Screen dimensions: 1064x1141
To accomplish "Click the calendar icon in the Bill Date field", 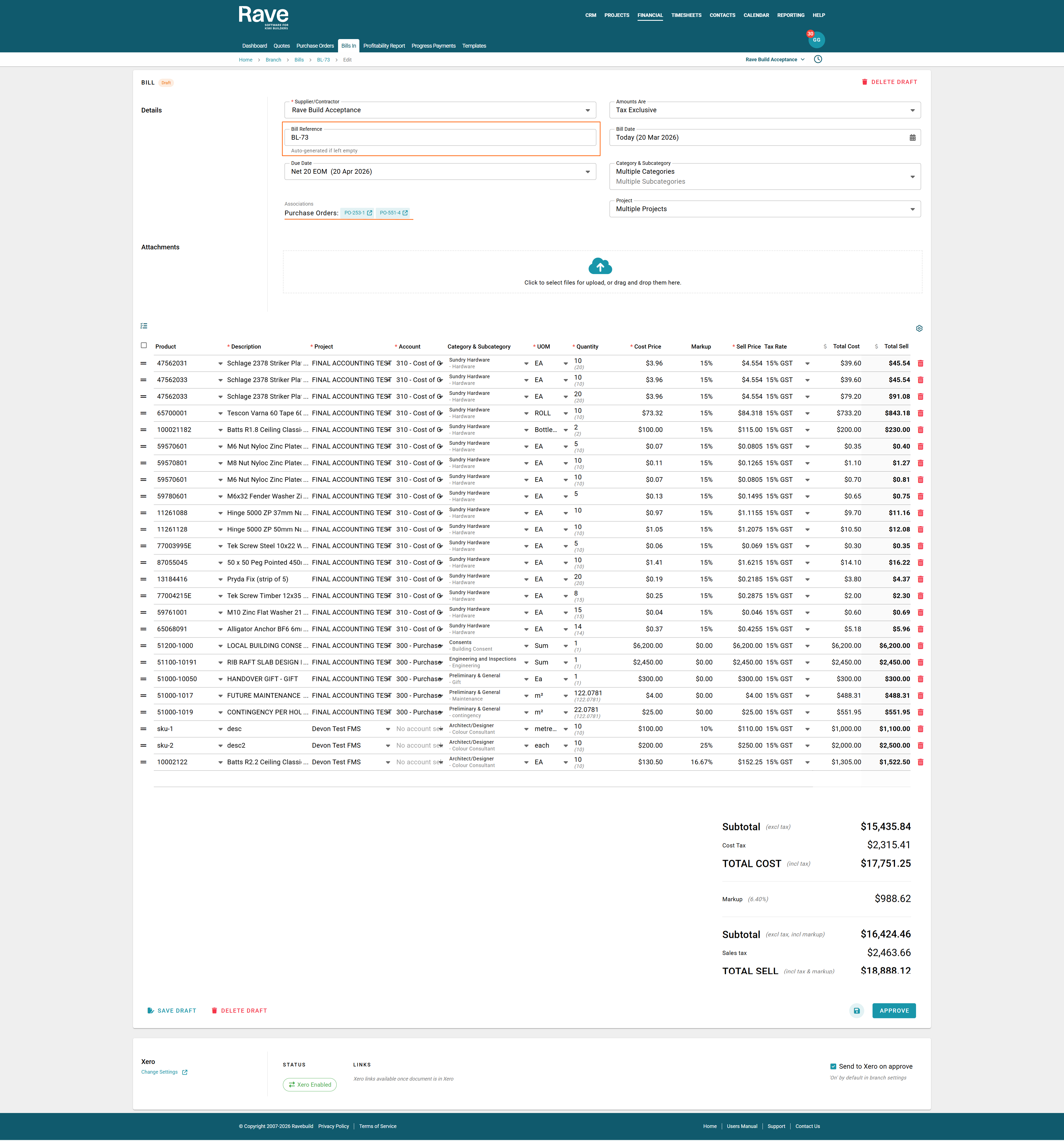I will pos(912,138).
